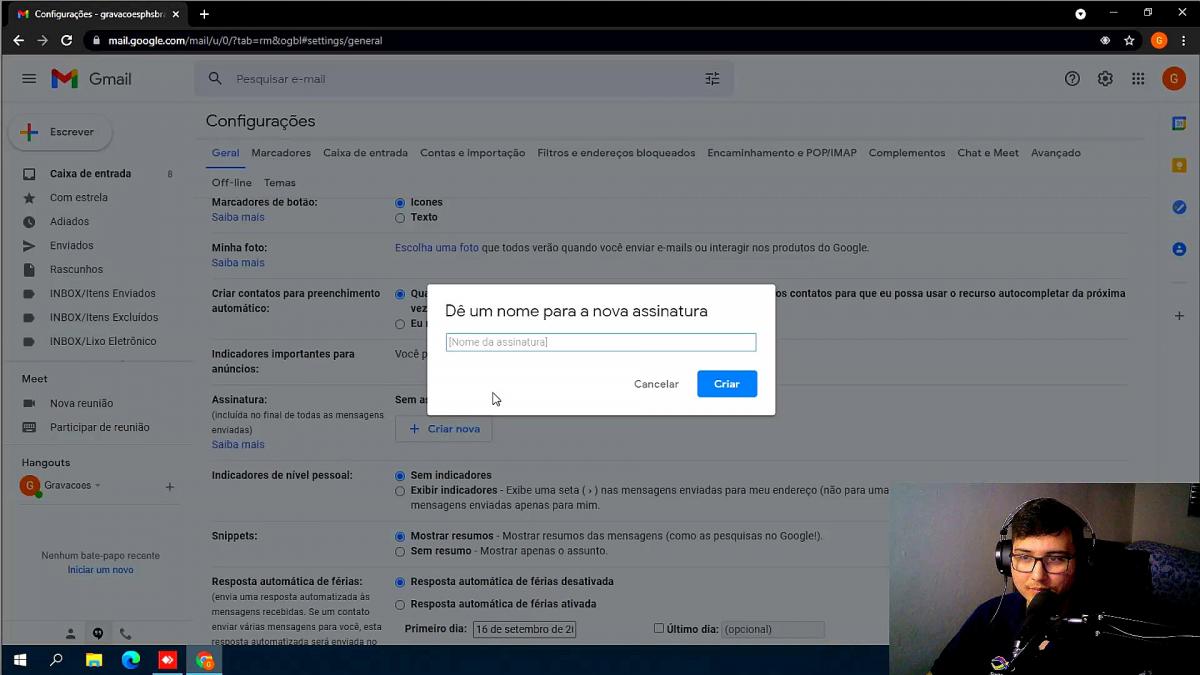Screen dimensions: 1200x675
Task: Open Encaminhamento e POP/IMAP tab
Action: click(782, 153)
